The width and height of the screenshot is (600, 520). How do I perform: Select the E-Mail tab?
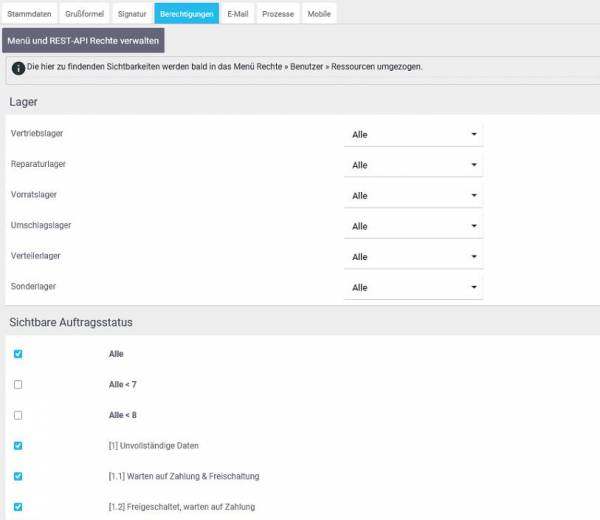237,14
